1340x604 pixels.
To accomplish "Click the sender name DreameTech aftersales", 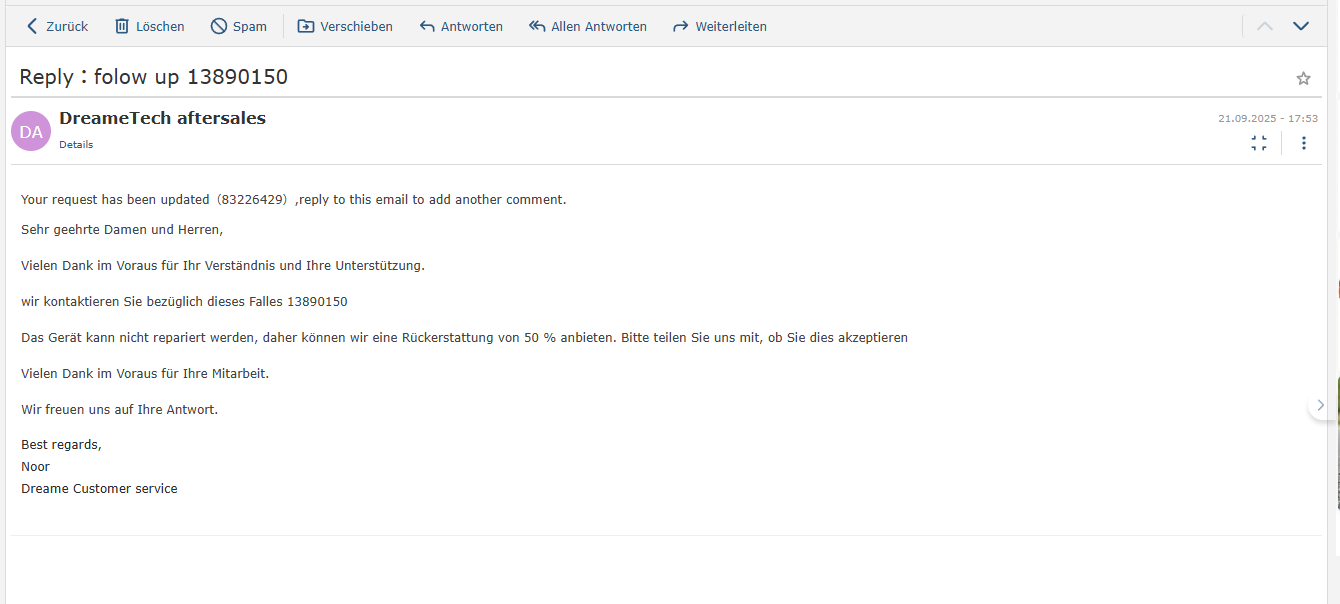I will point(162,118).
